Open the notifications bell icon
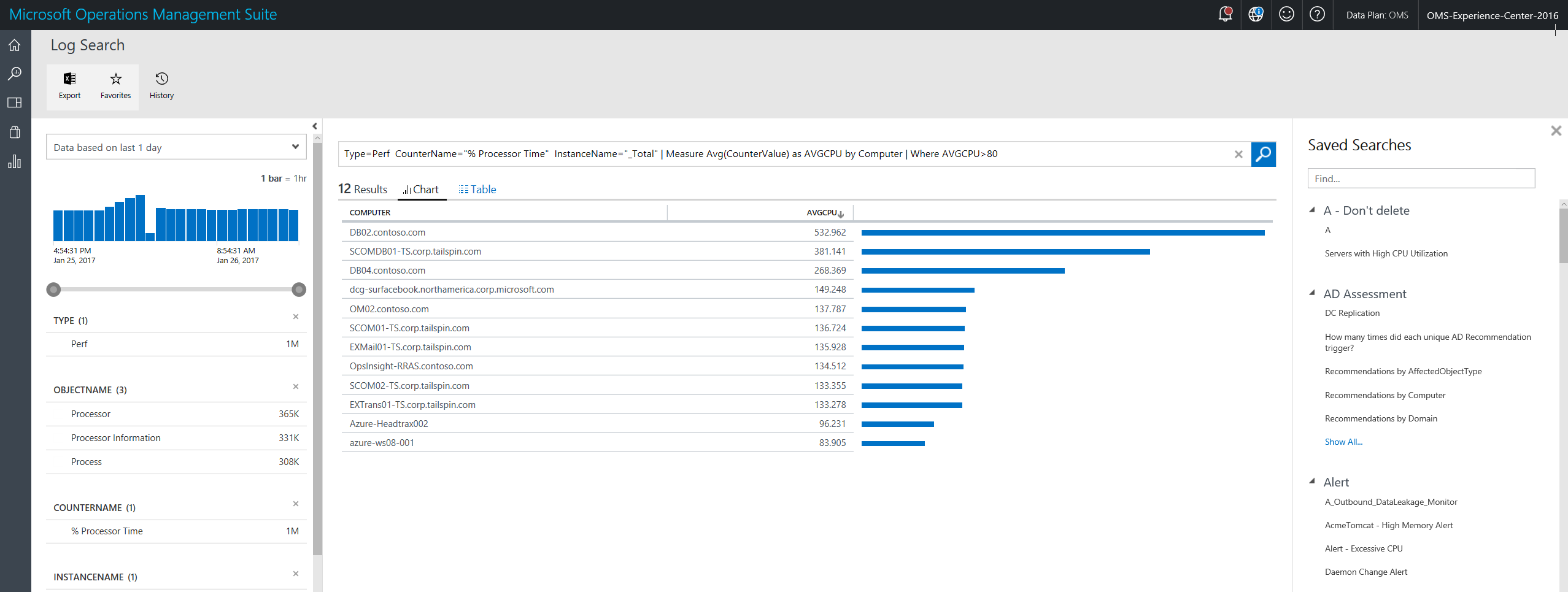 (1225, 14)
